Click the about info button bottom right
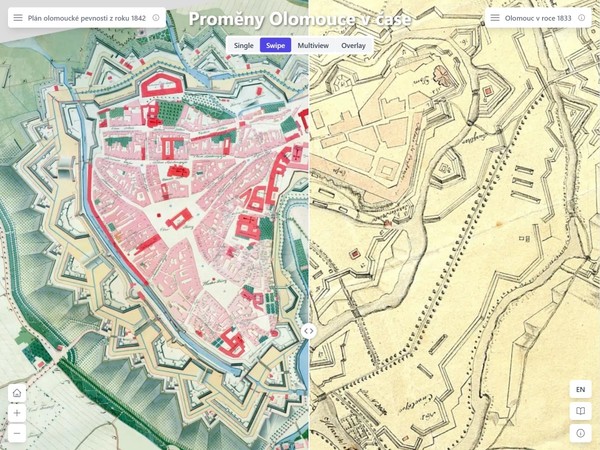This screenshot has width=600, height=450. [x=581, y=433]
